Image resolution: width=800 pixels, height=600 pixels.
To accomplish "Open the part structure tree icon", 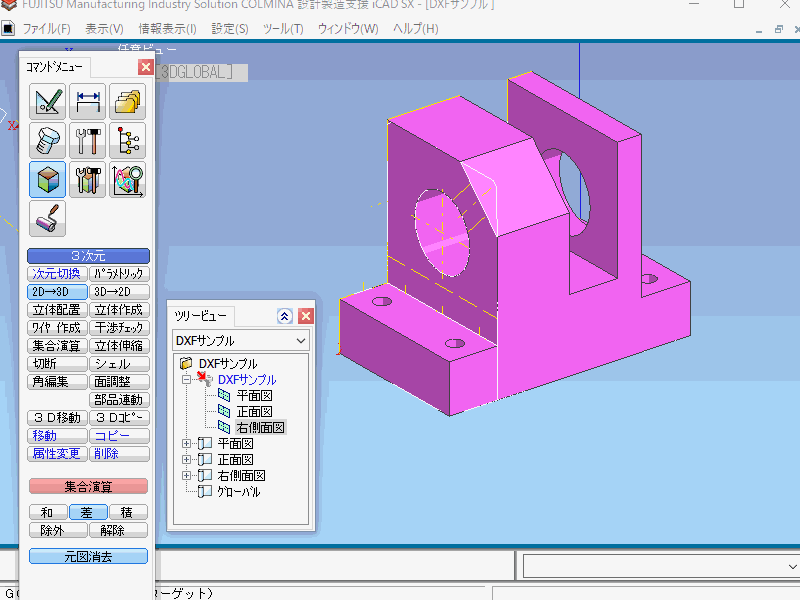I will 127,140.
